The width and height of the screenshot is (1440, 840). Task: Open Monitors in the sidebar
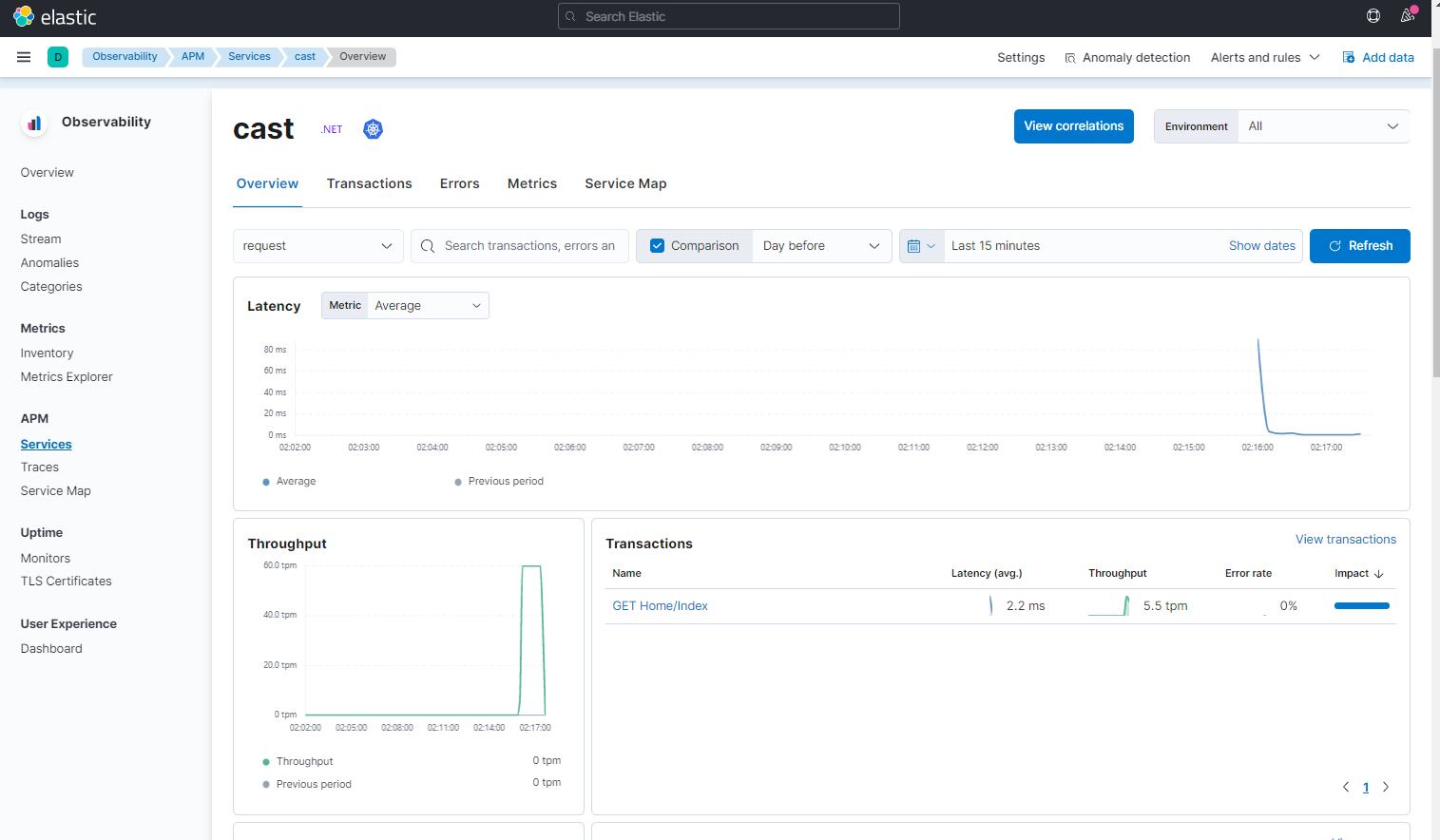tap(46, 559)
